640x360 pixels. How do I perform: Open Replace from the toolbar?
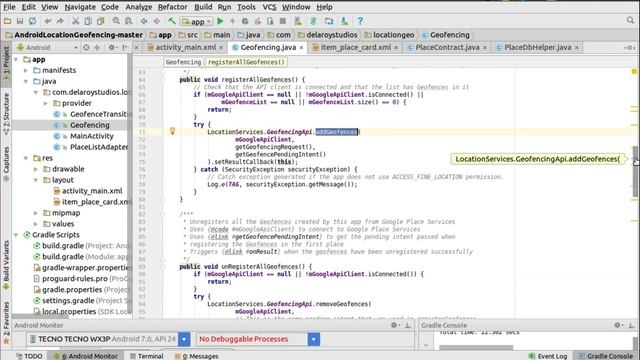tap(128, 21)
